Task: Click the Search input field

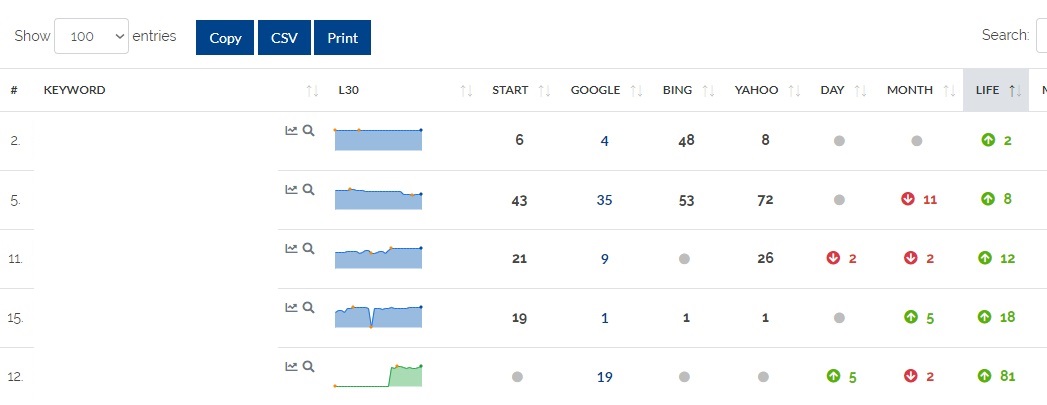Action: click(x=1041, y=36)
